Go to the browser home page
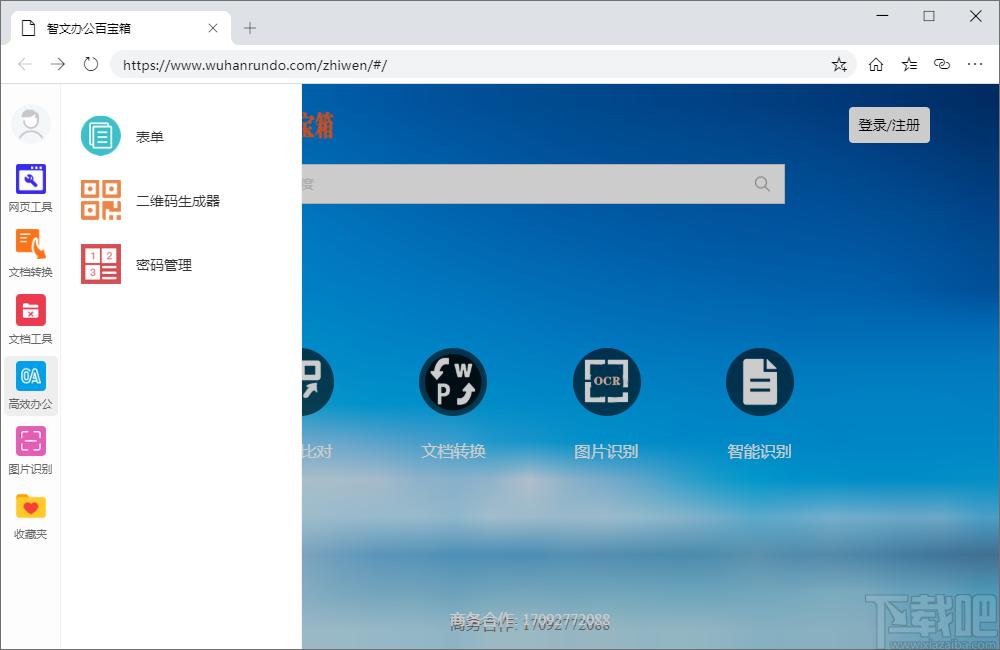The width and height of the screenshot is (1000, 650). coord(876,64)
